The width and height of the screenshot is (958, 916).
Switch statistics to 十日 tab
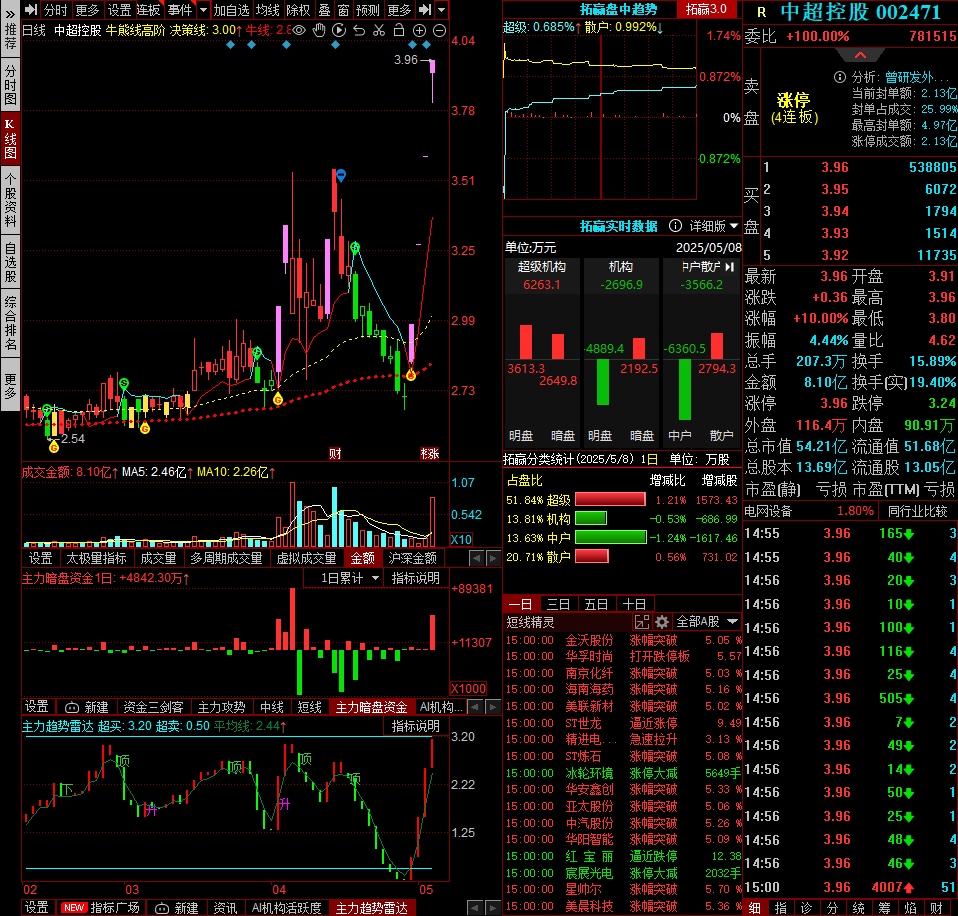coord(634,604)
